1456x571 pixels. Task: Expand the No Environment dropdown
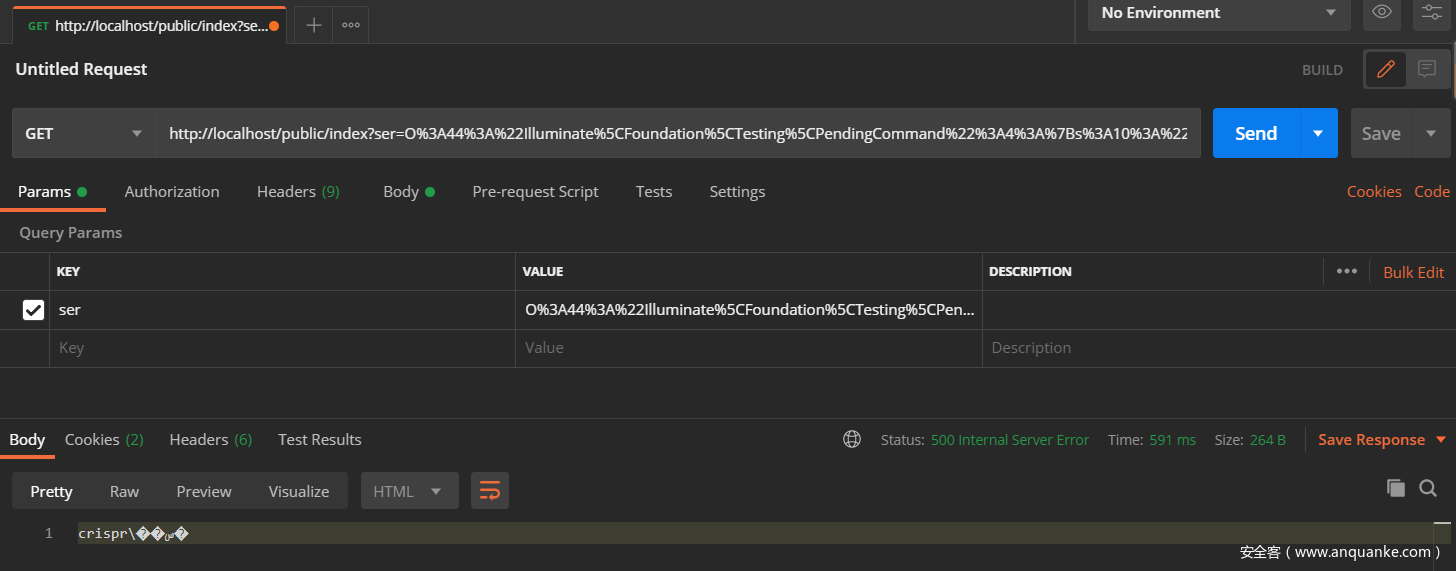(1218, 13)
